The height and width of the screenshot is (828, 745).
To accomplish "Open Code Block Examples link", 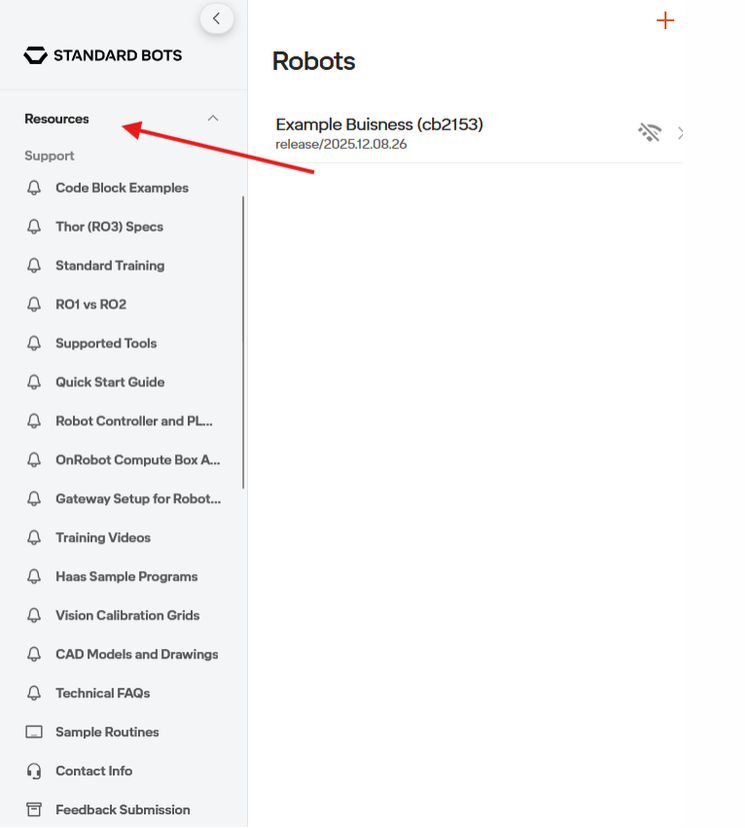I will click(122, 188).
